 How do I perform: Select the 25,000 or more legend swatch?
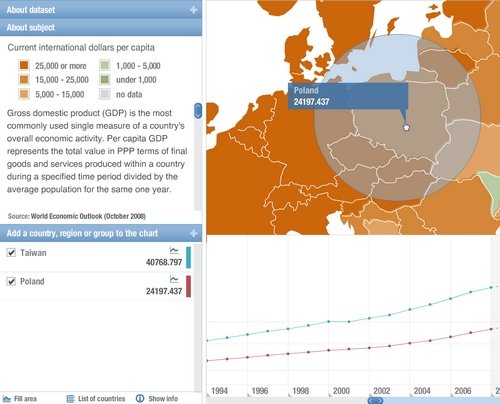pos(24,65)
